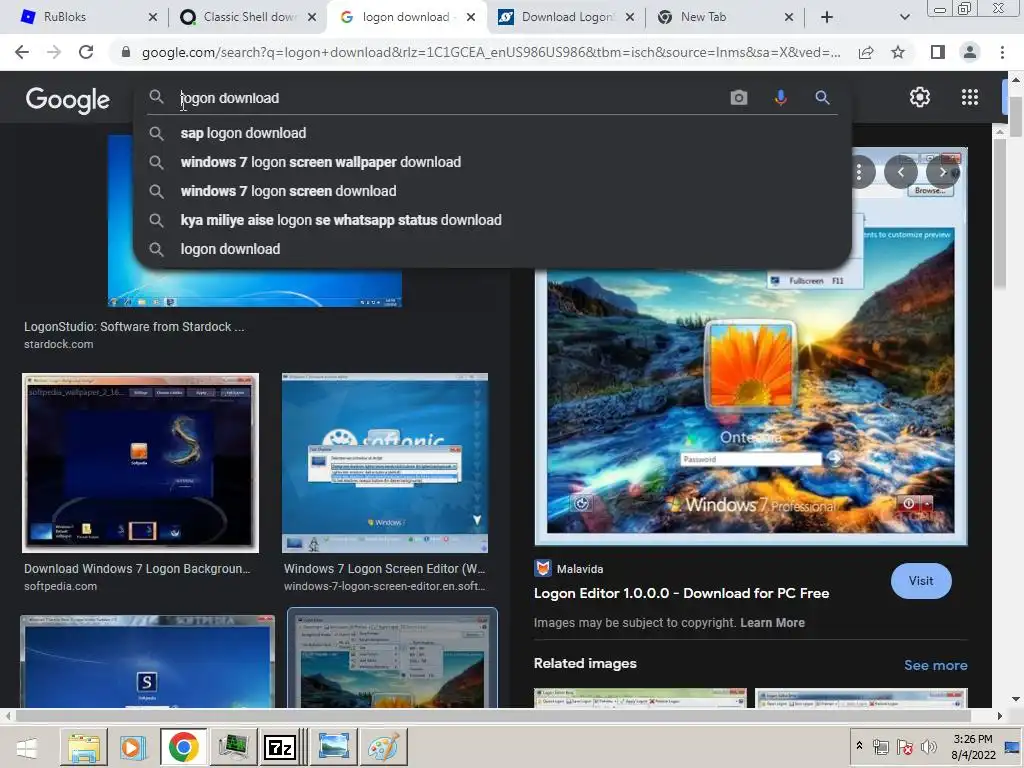Reload the current page
Viewport: 1024px width, 768px height.
point(86,52)
